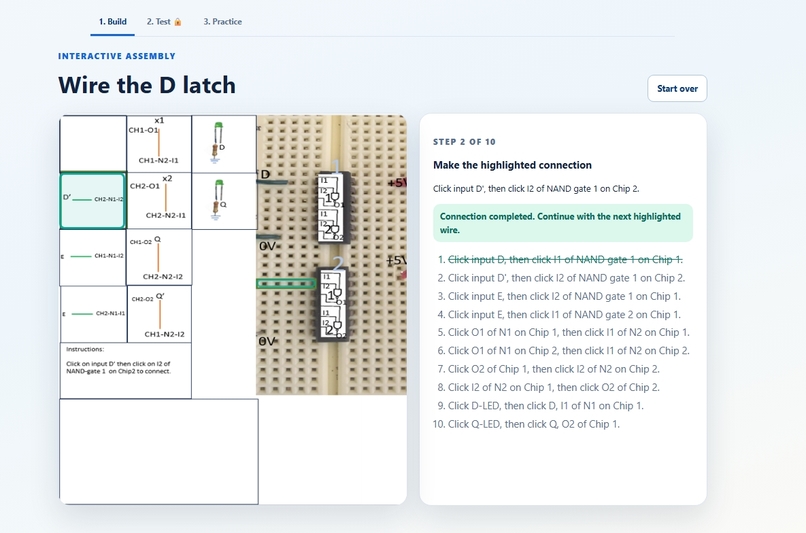Select the E to CH1-N1-I2 wire cell
The image size is (806, 533).
click(x=93, y=258)
